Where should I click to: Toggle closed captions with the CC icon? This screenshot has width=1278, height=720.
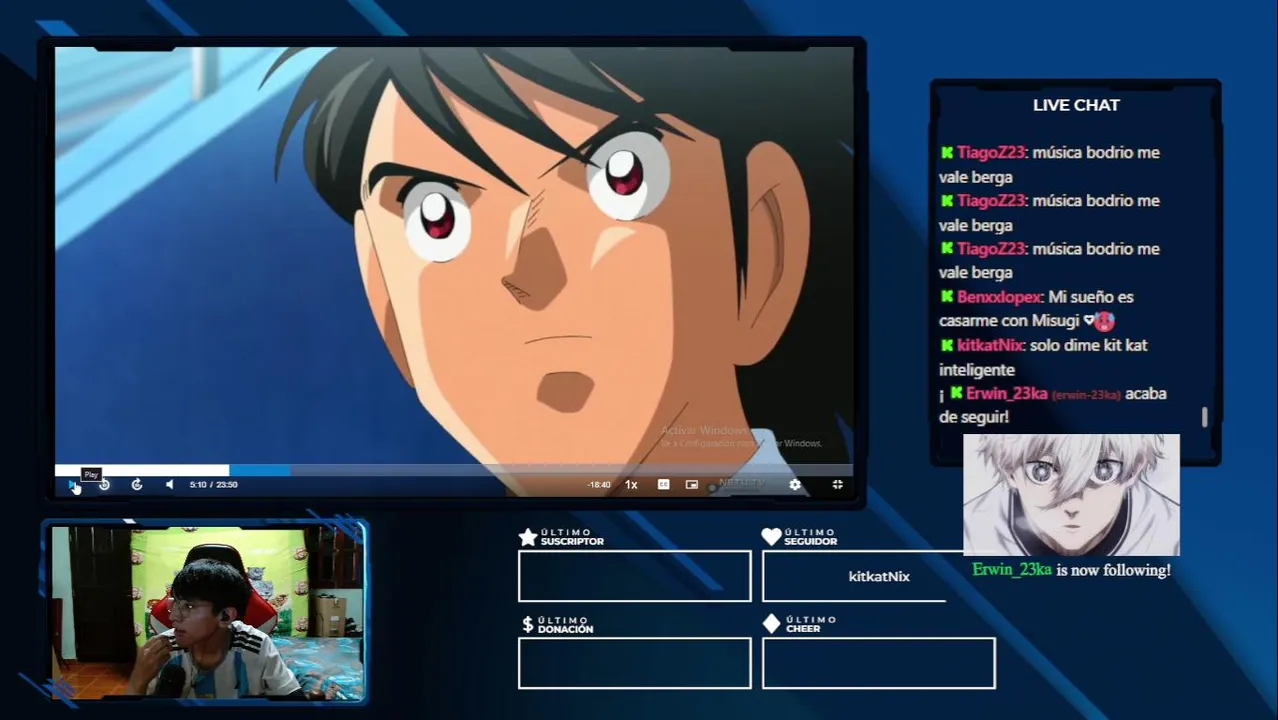(x=663, y=485)
